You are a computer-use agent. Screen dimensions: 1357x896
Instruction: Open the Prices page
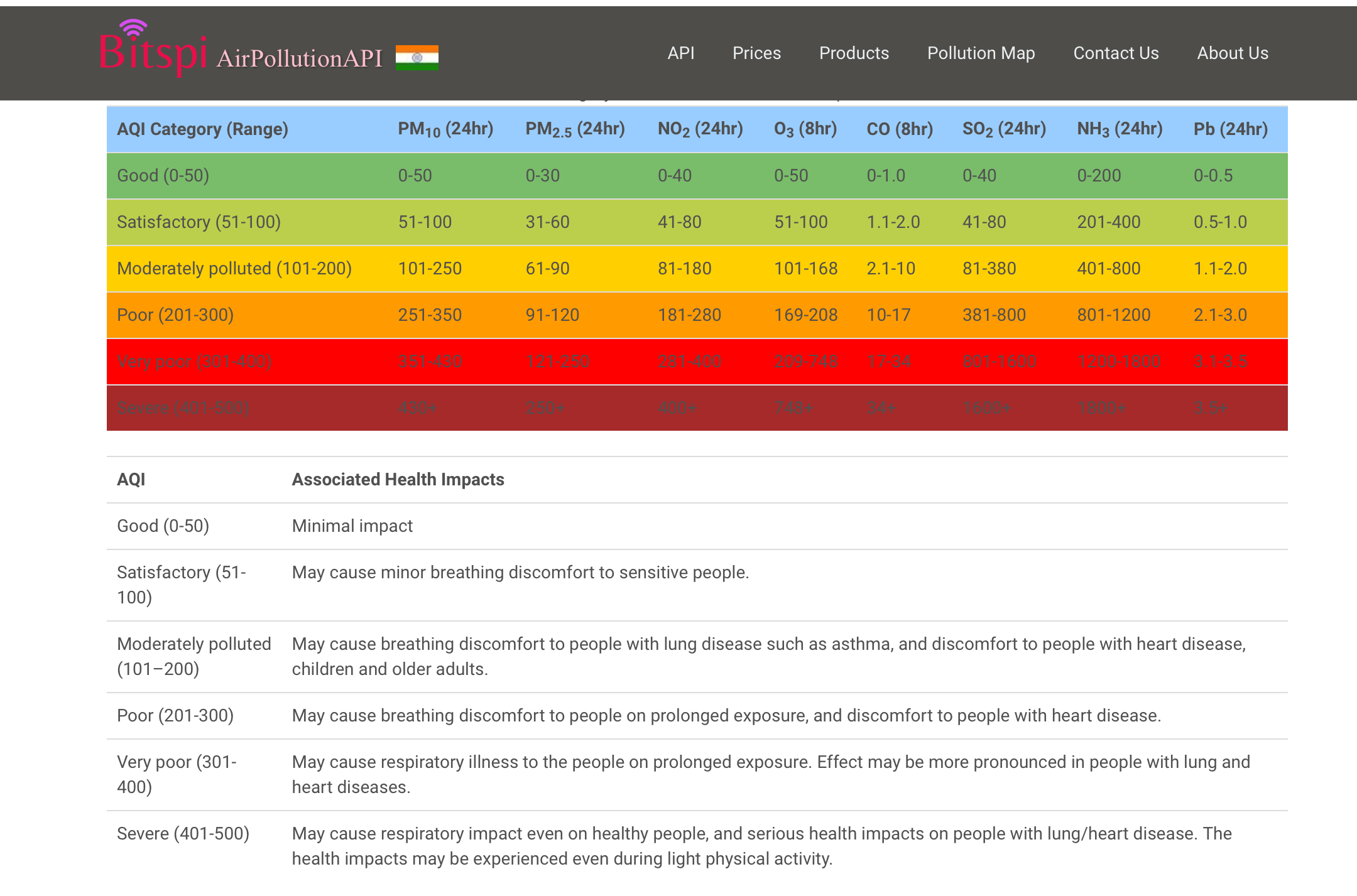pyautogui.click(x=756, y=53)
